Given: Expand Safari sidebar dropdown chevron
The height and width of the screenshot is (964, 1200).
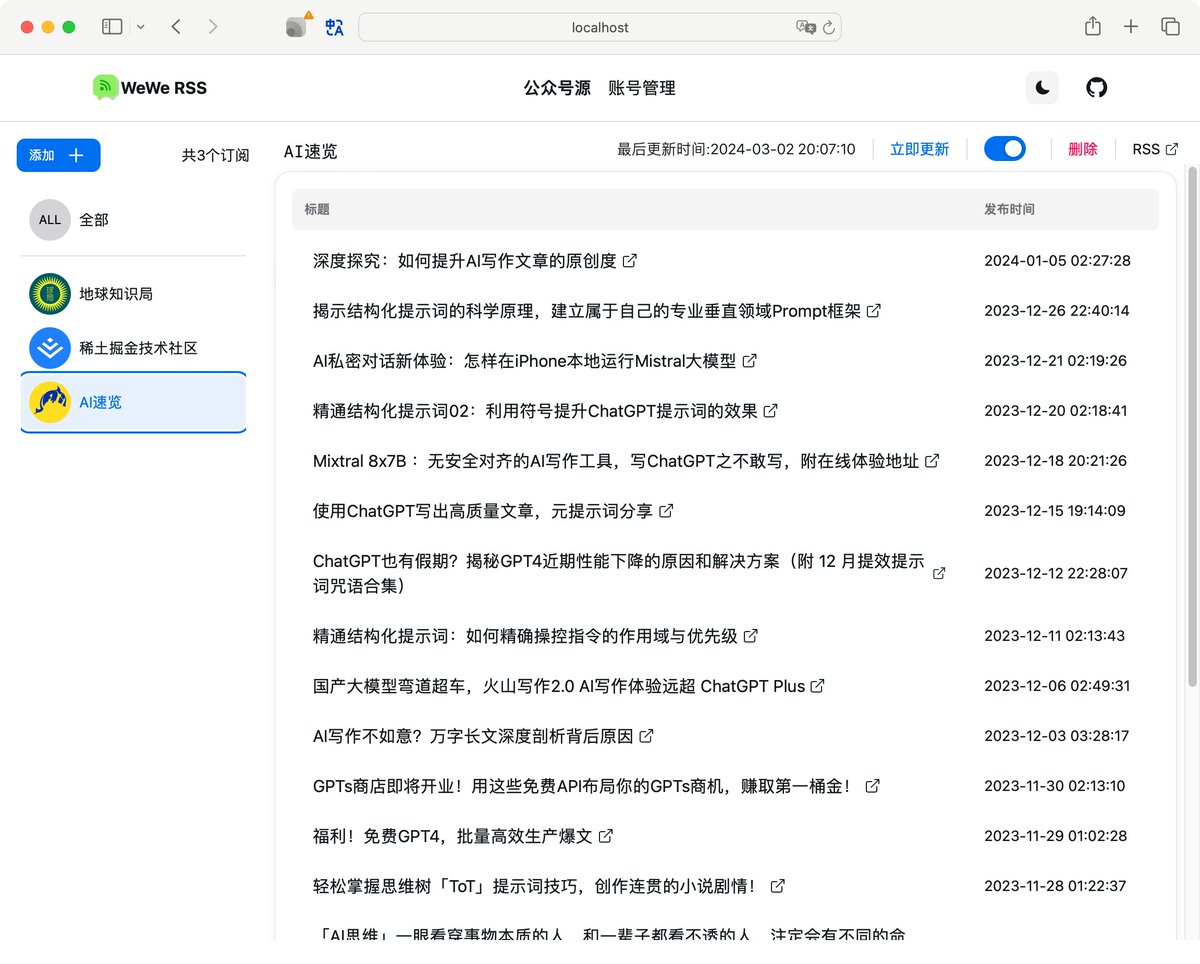Looking at the screenshot, I should [140, 27].
